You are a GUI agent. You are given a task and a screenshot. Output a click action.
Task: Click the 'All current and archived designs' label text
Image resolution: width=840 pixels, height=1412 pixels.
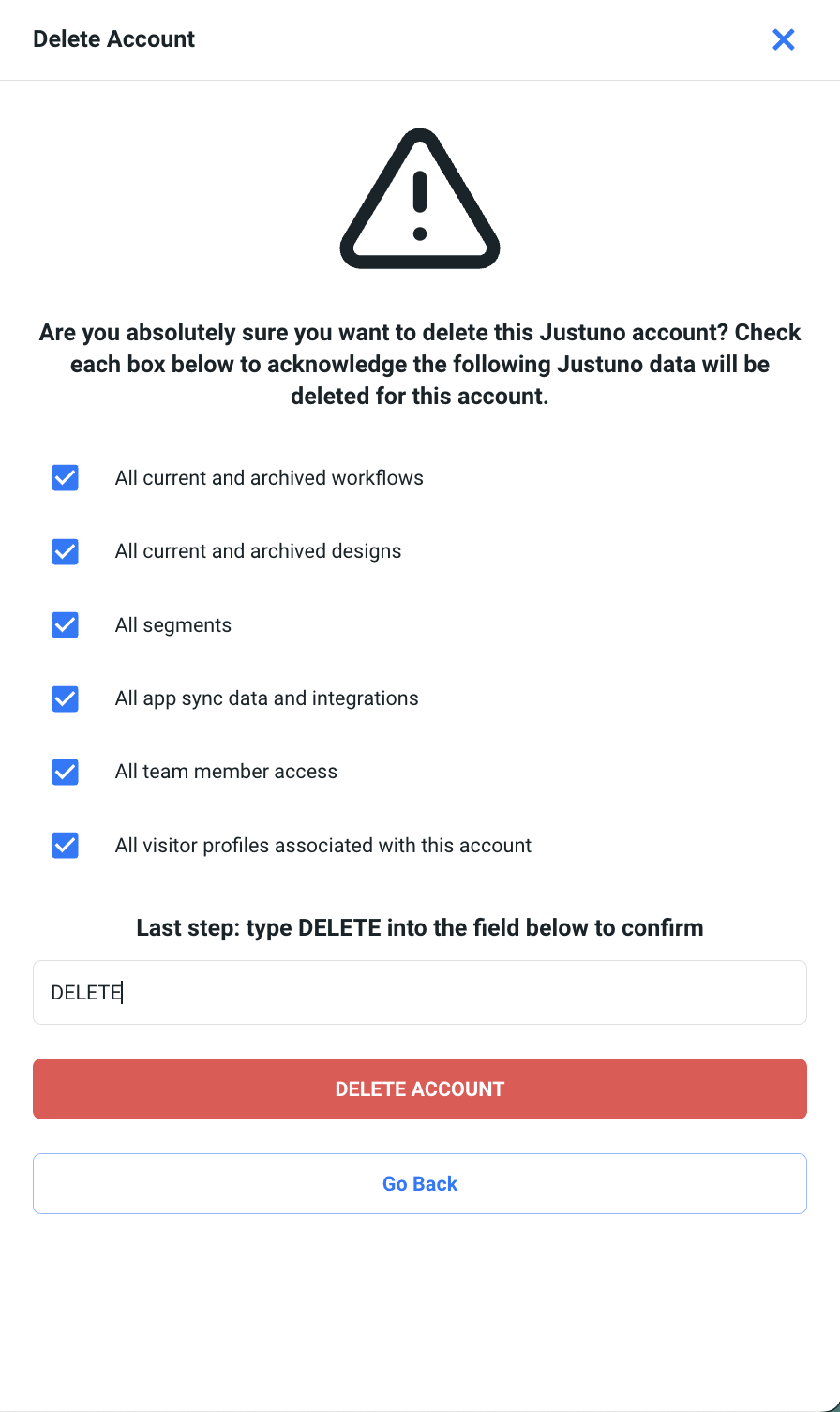pyautogui.click(x=258, y=551)
